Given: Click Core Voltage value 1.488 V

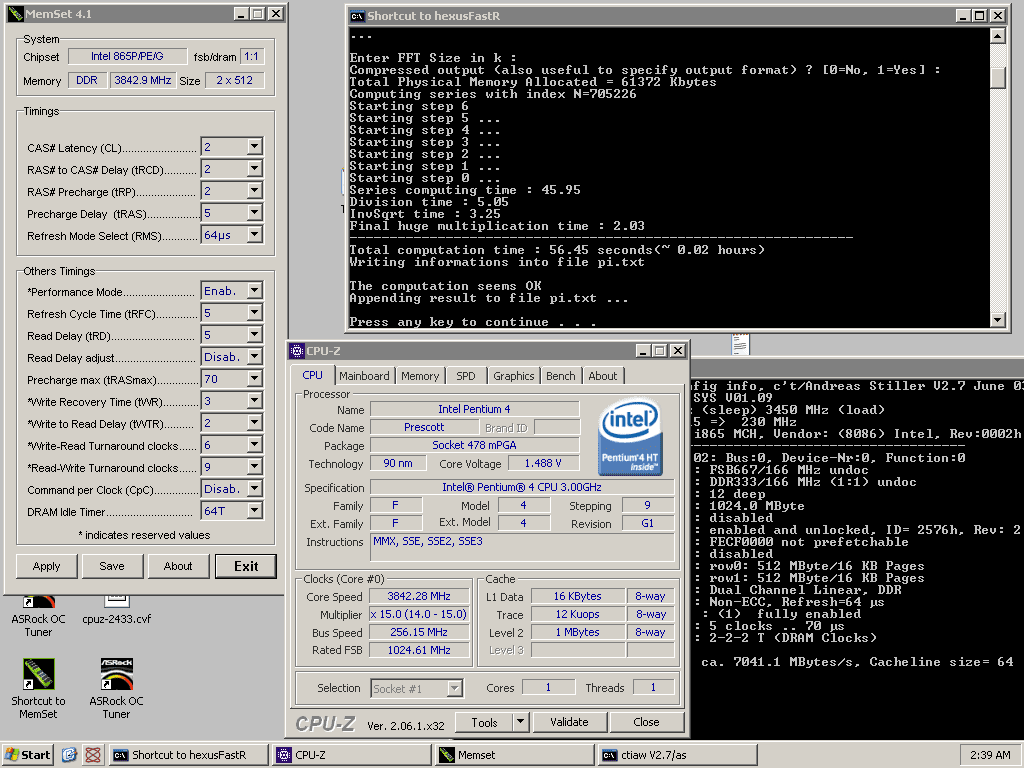Looking at the screenshot, I should click(543, 463).
